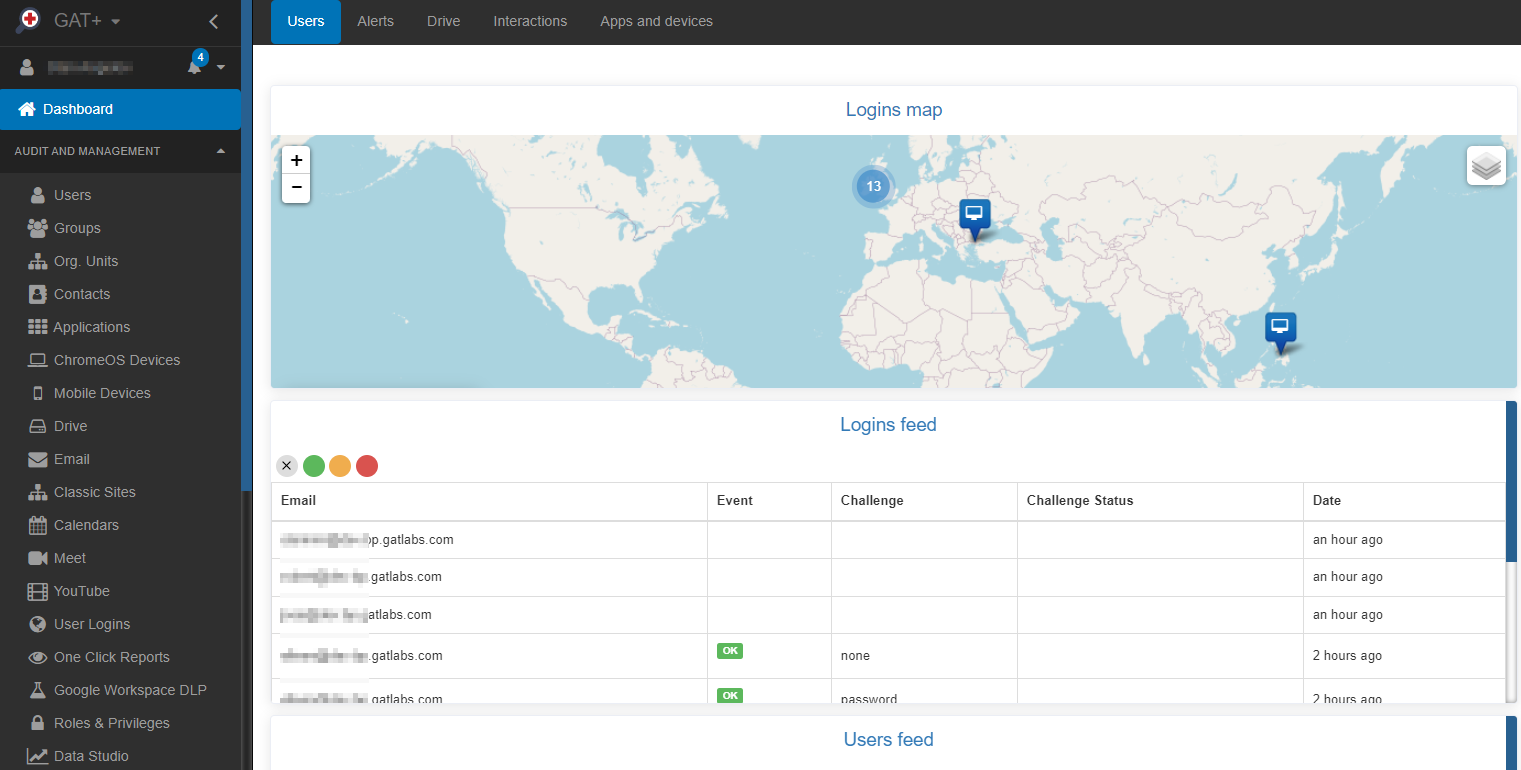Filter logins feed by green status

click(x=314, y=465)
